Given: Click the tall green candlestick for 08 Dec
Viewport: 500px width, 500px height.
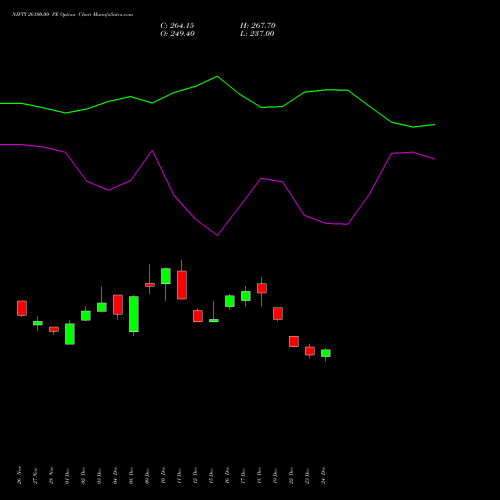Looking at the screenshot, I should [134, 314].
